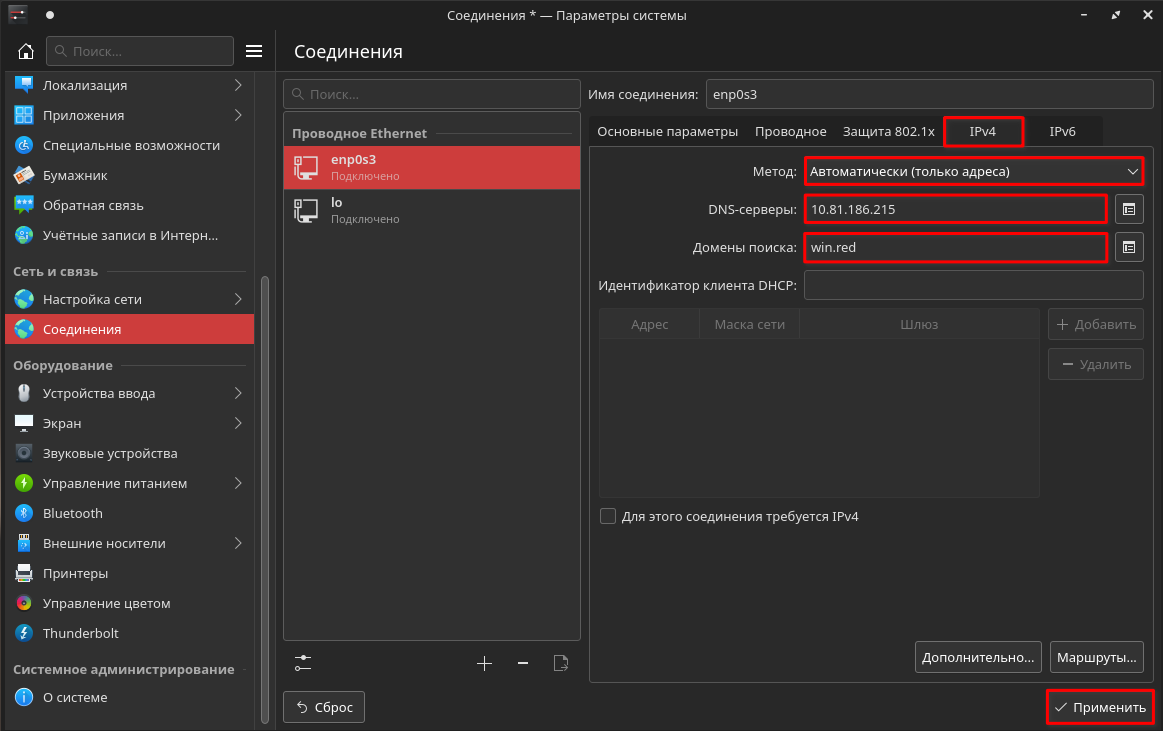Click the export connection icon
The height and width of the screenshot is (731, 1163).
(561, 663)
